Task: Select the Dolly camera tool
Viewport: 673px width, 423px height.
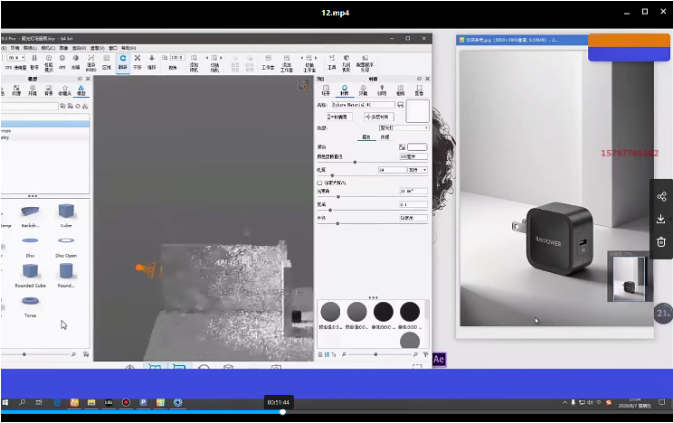Action: tap(152, 62)
